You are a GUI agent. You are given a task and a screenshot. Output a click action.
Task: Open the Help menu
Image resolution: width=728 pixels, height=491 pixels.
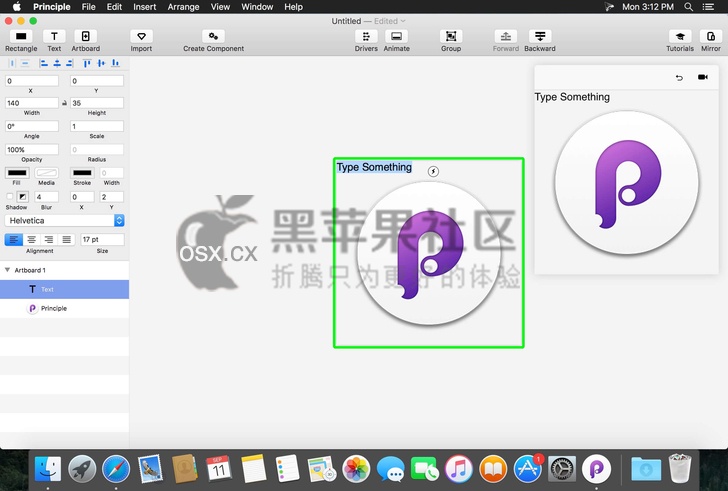tap(293, 7)
